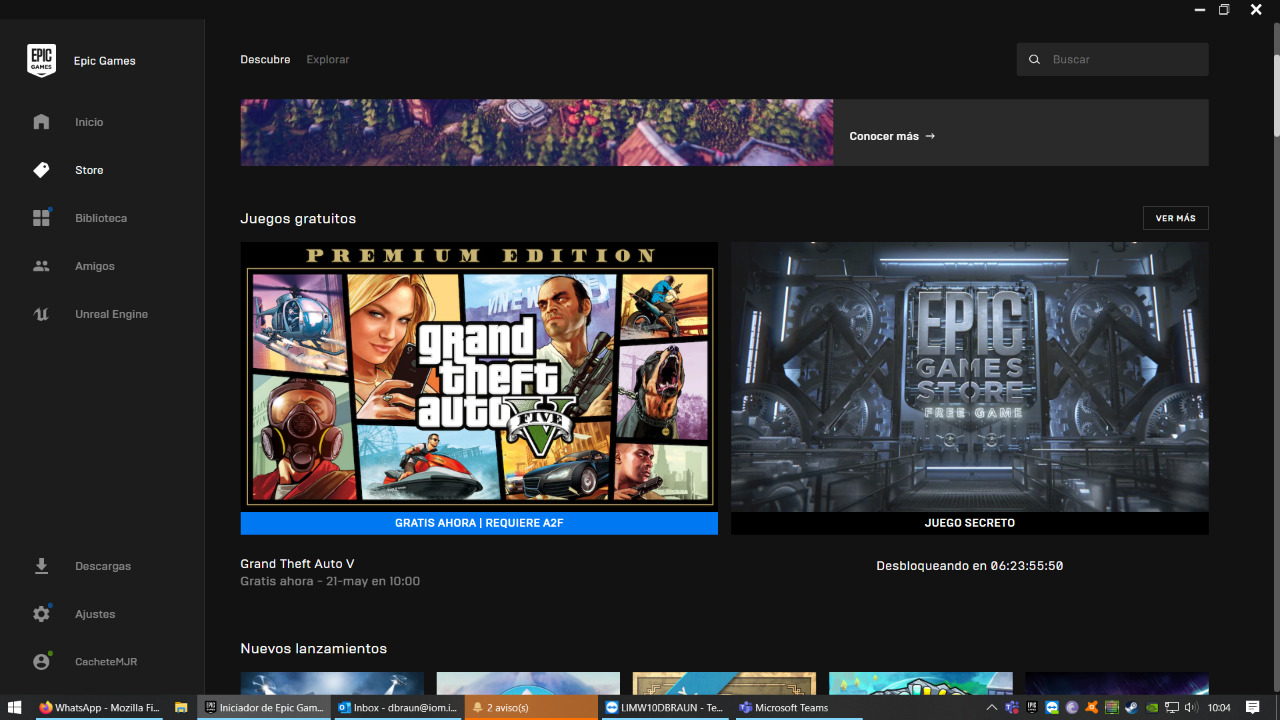1280x720 pixels.
Task: Click inside the Buscar search field
Action: [x=1113, y=60]
